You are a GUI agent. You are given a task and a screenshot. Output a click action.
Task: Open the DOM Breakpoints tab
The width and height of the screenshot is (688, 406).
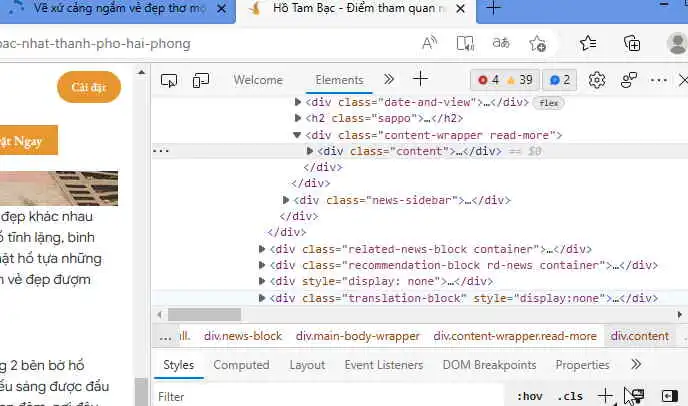pos(489,365)
